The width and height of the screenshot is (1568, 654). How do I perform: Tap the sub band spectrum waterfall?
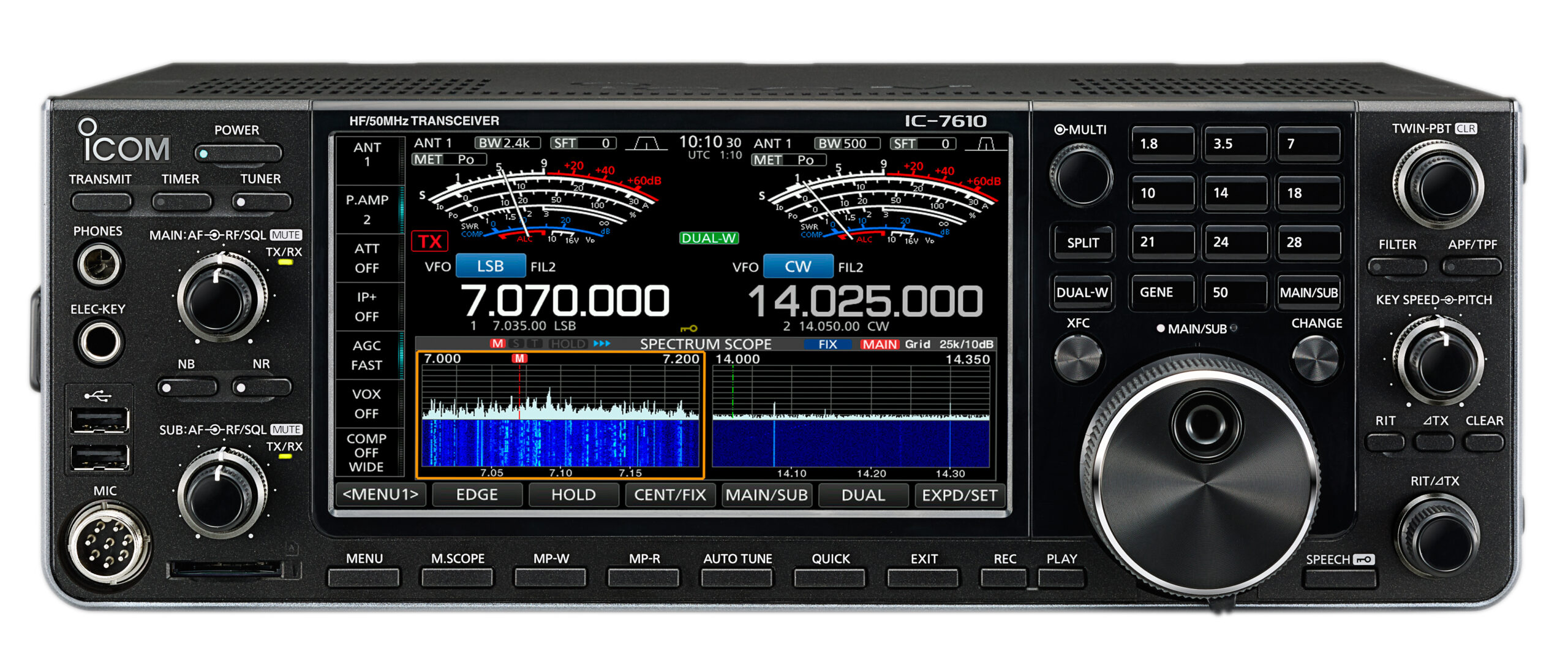point(851,443)
